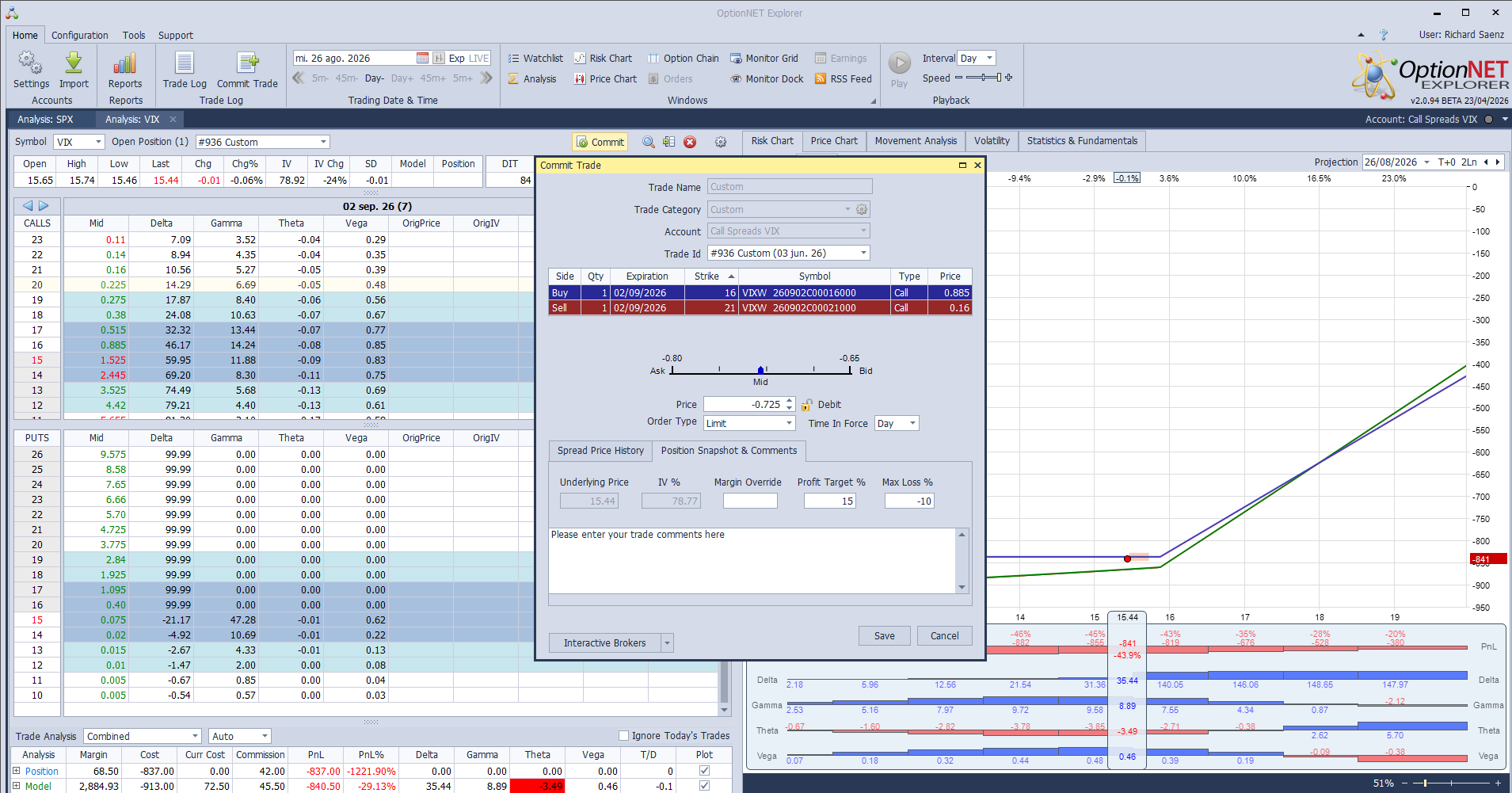The image size is (1512, 793).
Task: Click the red X delete trade icon
Action: 690,142
